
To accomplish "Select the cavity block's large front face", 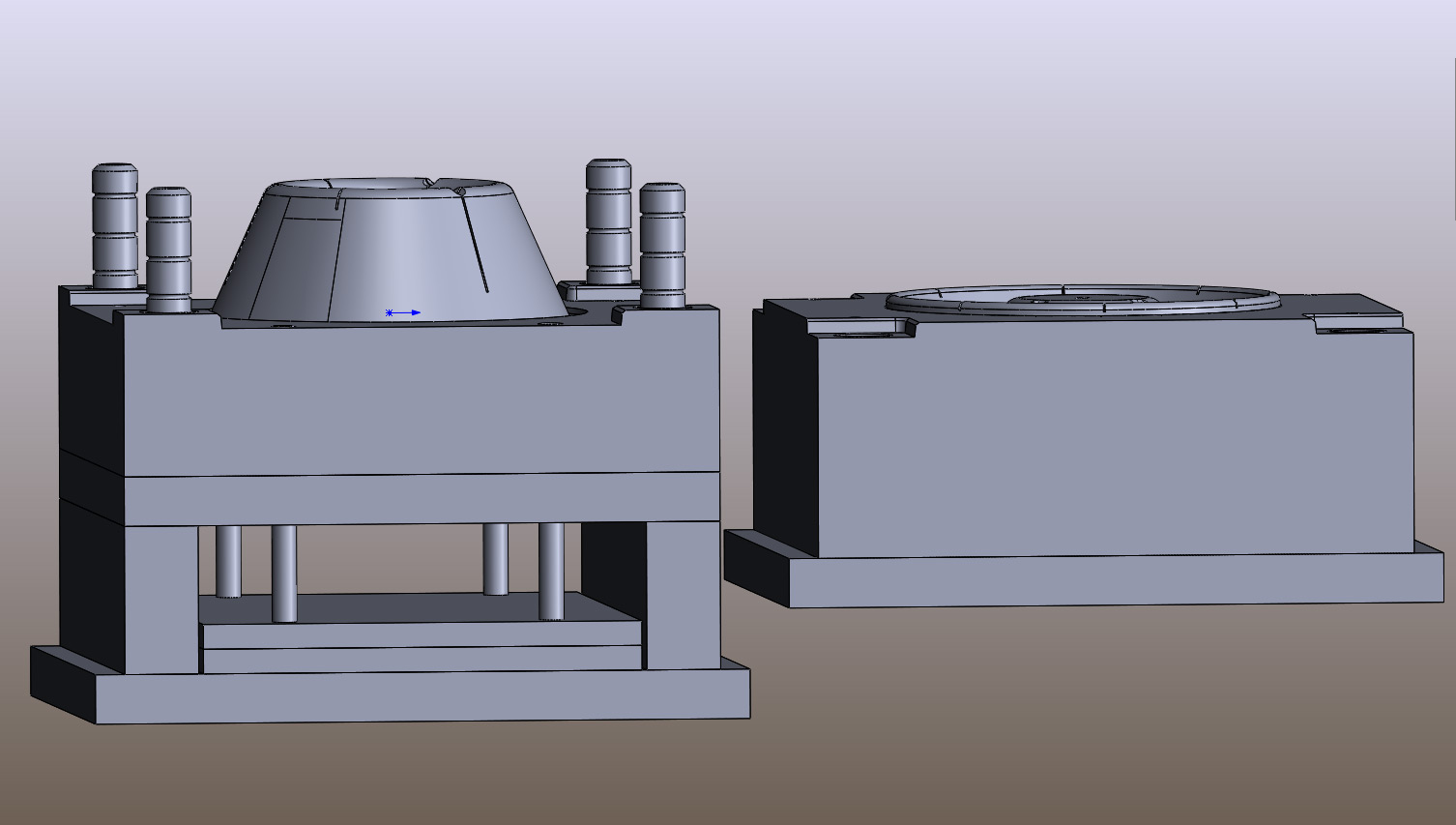I will pos(1112,445).
